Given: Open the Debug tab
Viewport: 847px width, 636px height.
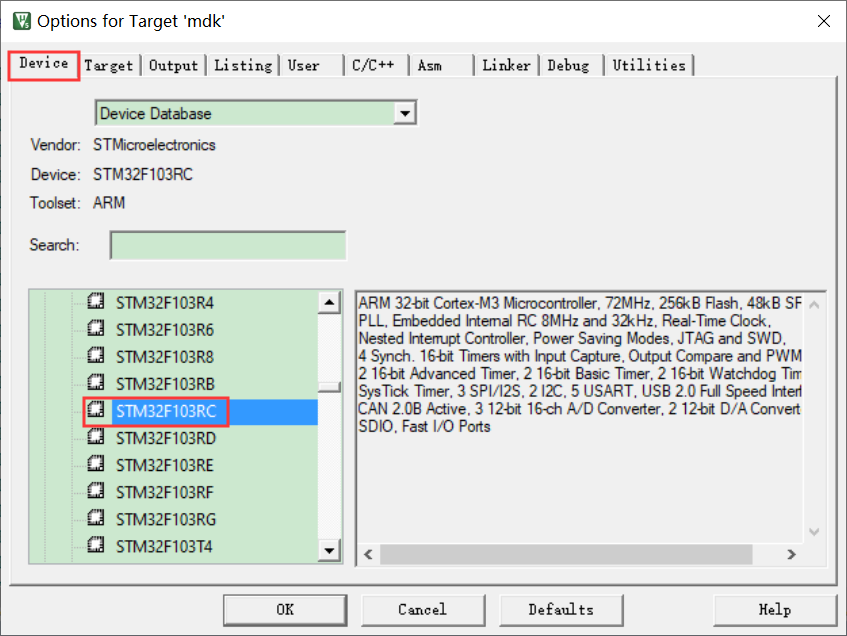Looking at the screenshot, I should pos(568,65).
